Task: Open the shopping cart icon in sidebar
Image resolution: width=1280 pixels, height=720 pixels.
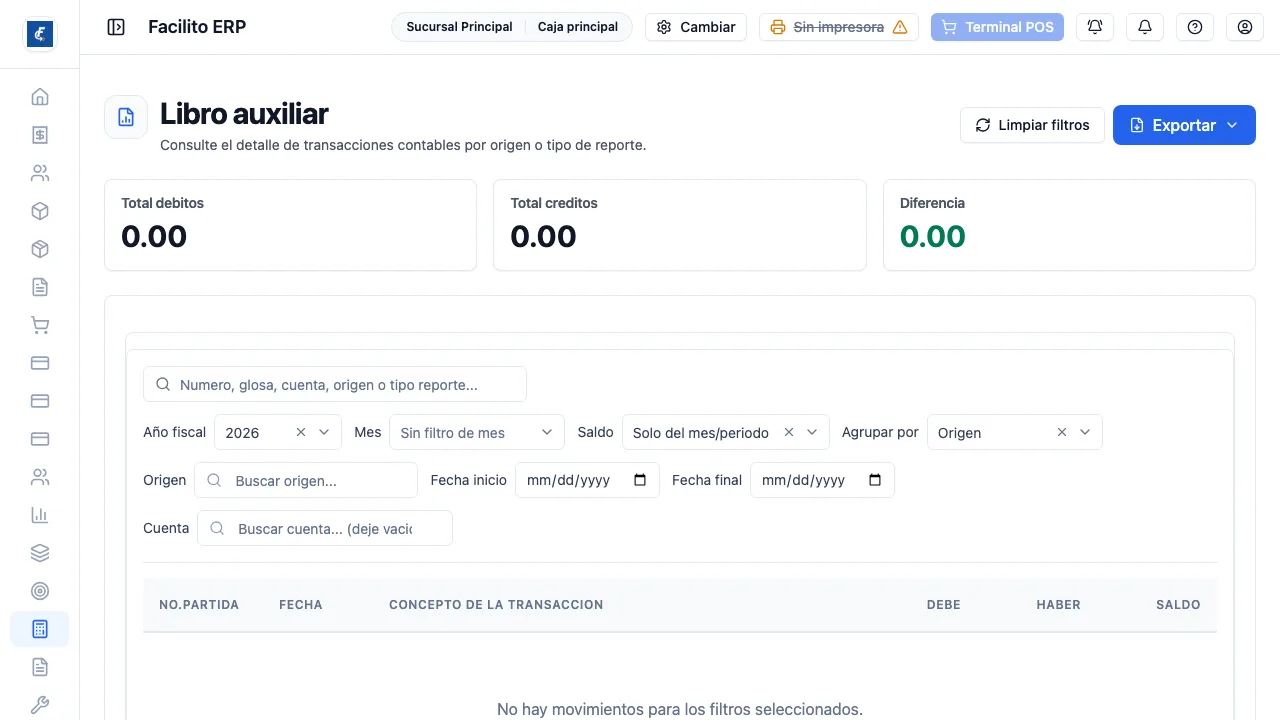Action: tap(40, 325)
